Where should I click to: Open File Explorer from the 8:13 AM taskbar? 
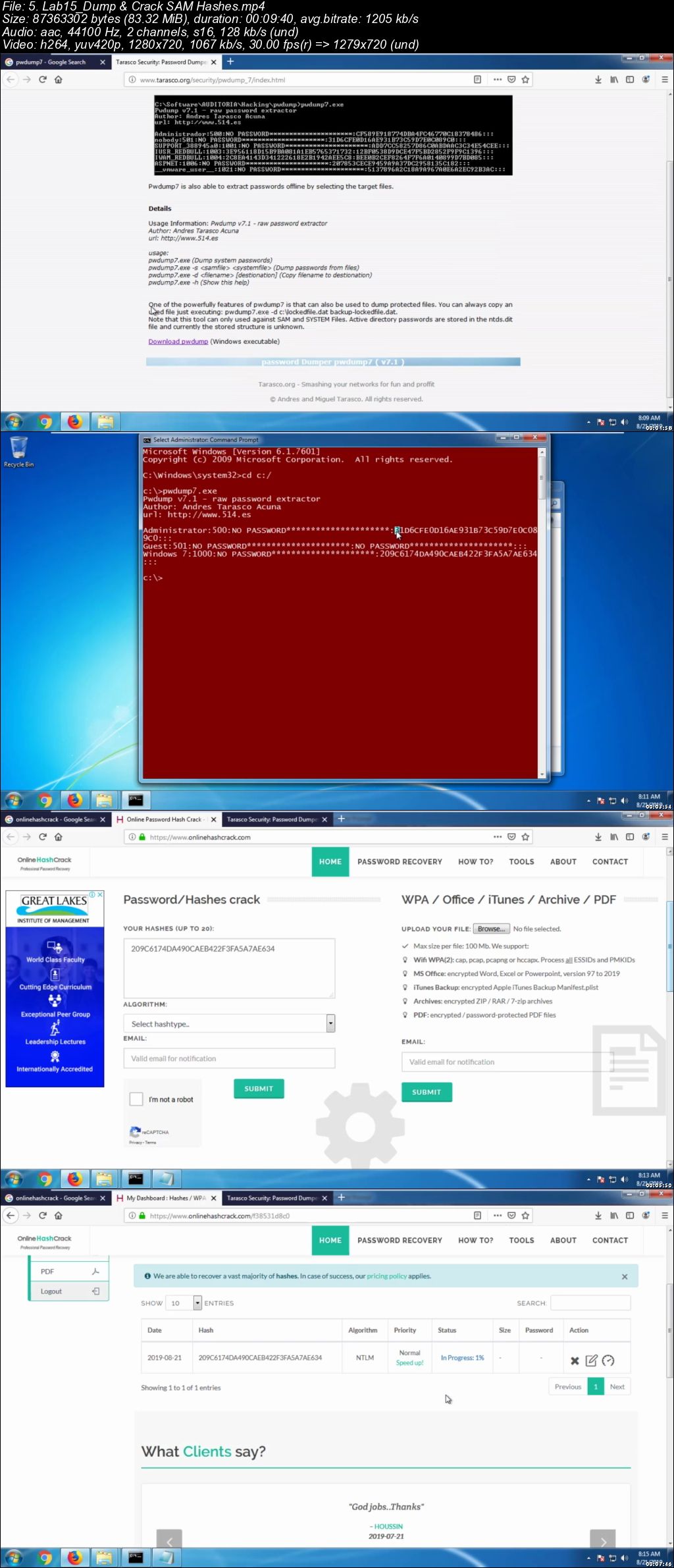click(x=105, y=1179)
